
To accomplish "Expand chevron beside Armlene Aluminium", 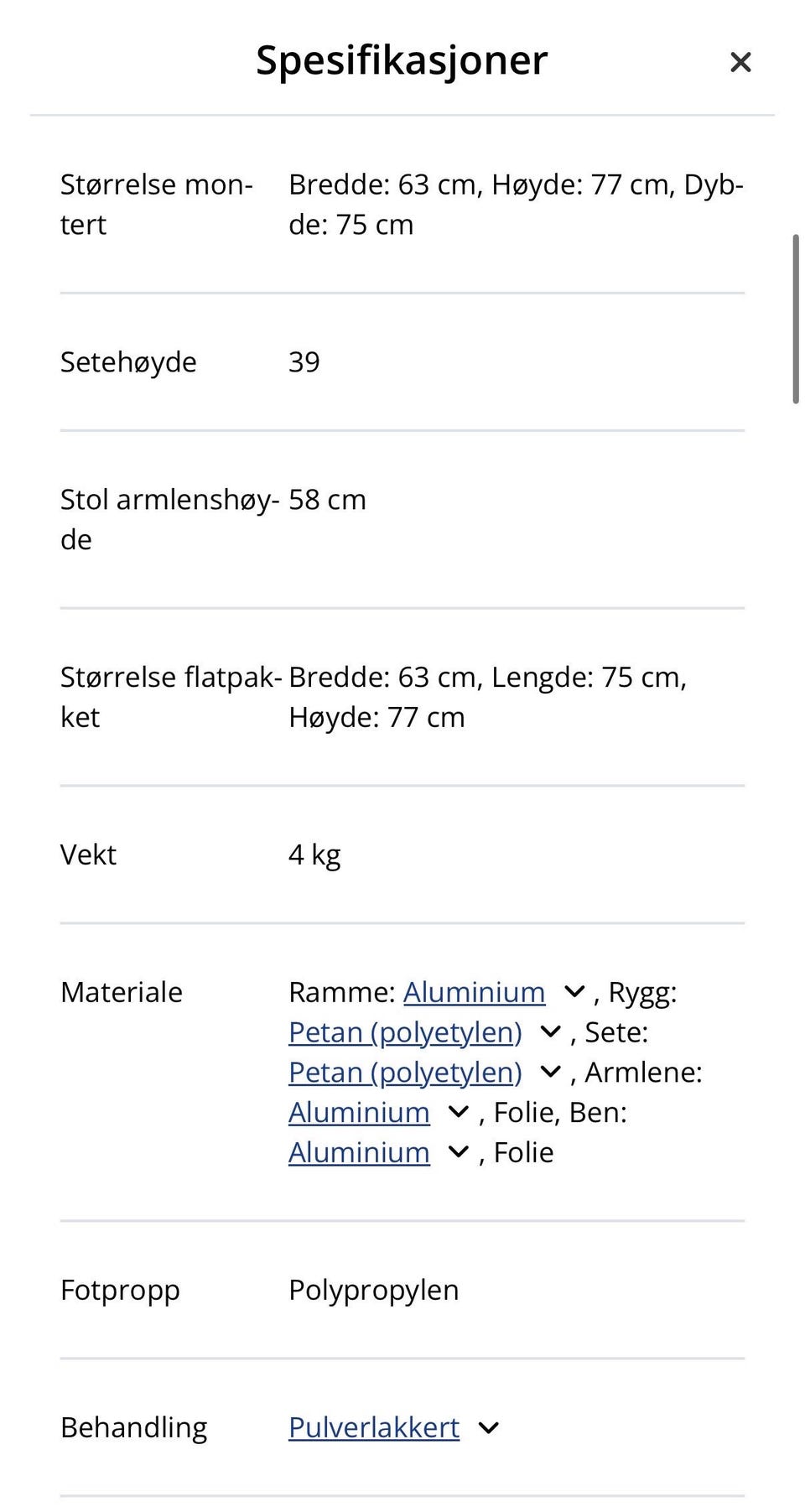I will point(459,1113).
